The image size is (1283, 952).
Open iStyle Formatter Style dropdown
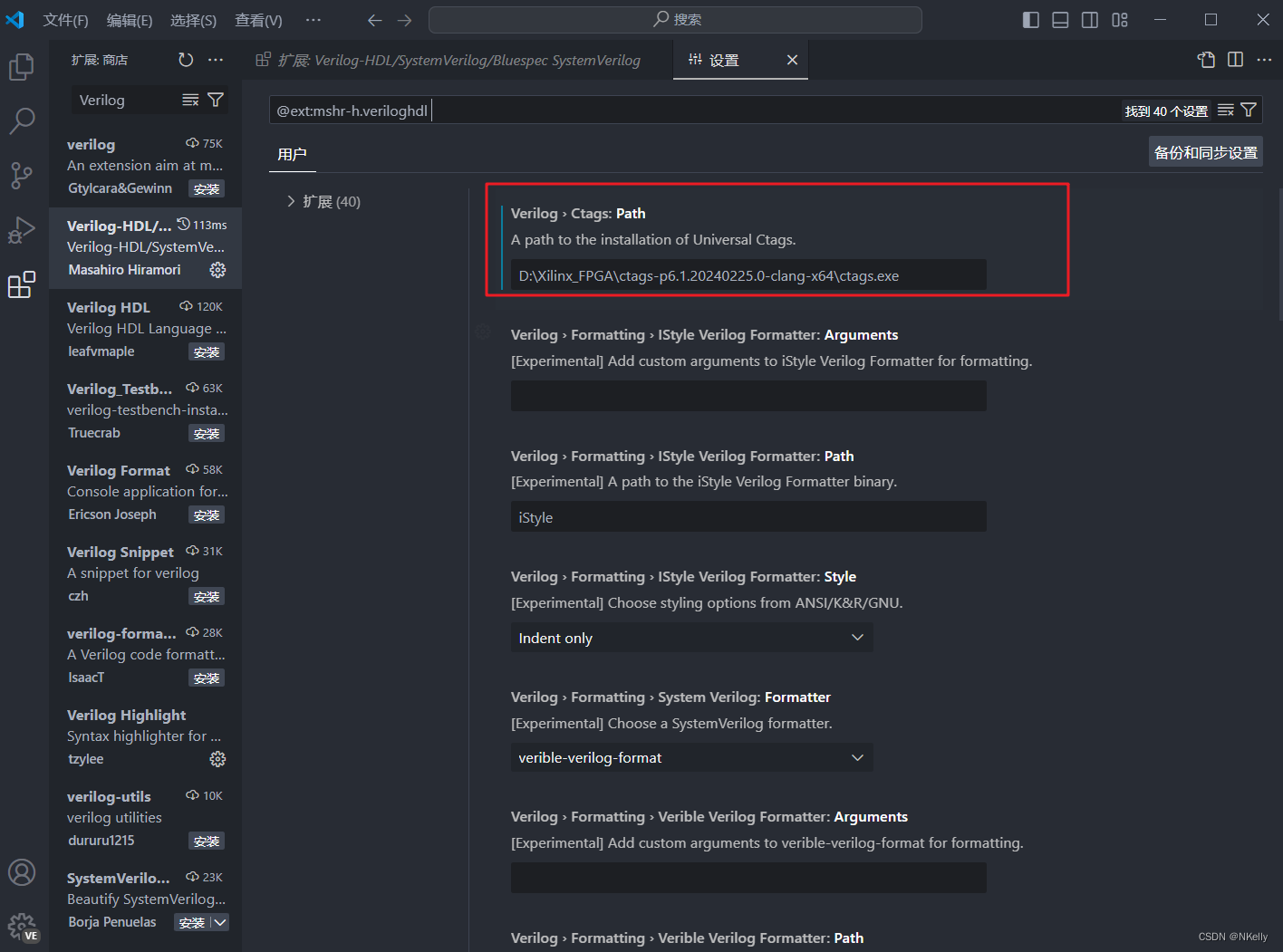click(x=691, y=638)
